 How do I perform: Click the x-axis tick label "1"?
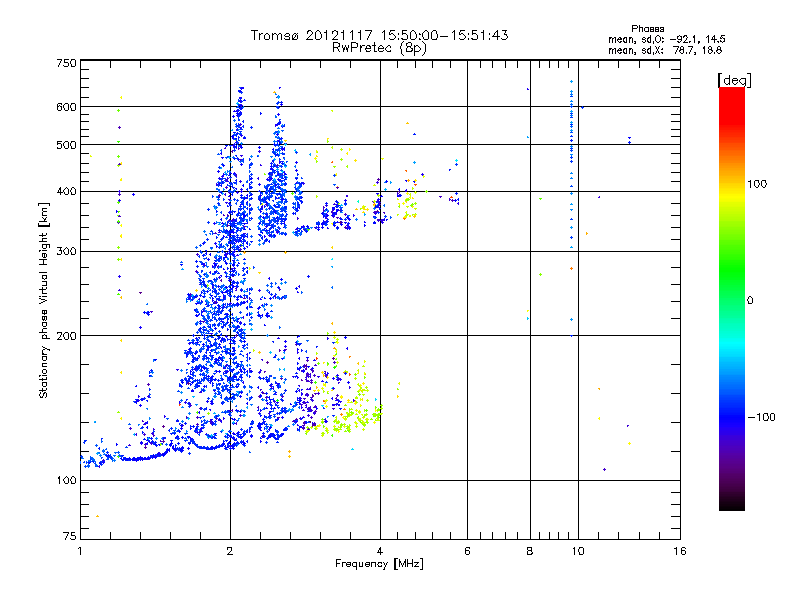point(80,551)
